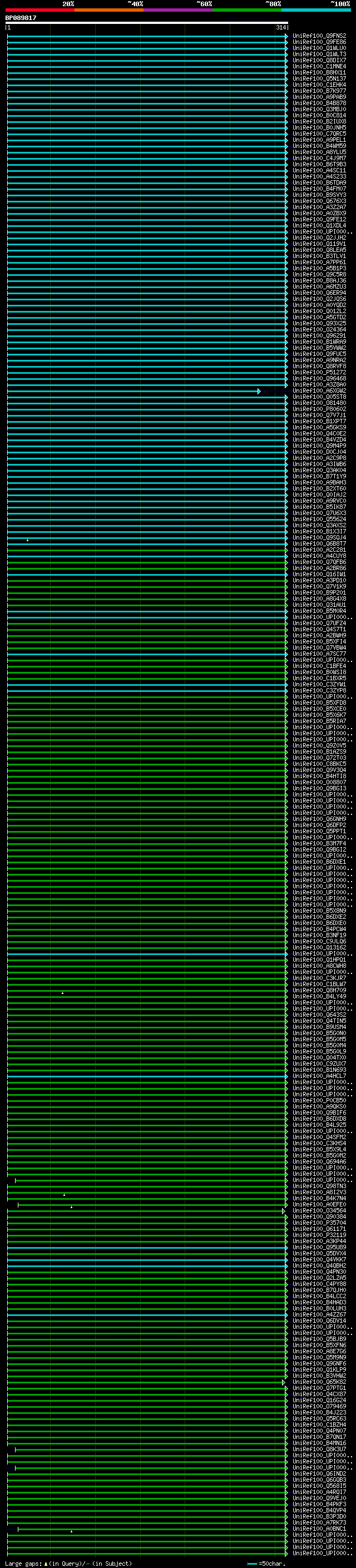The width and height of the screenshot is (356, 1568).
Task: Click label UniRef100_A4S233
Action: (319, 176)
